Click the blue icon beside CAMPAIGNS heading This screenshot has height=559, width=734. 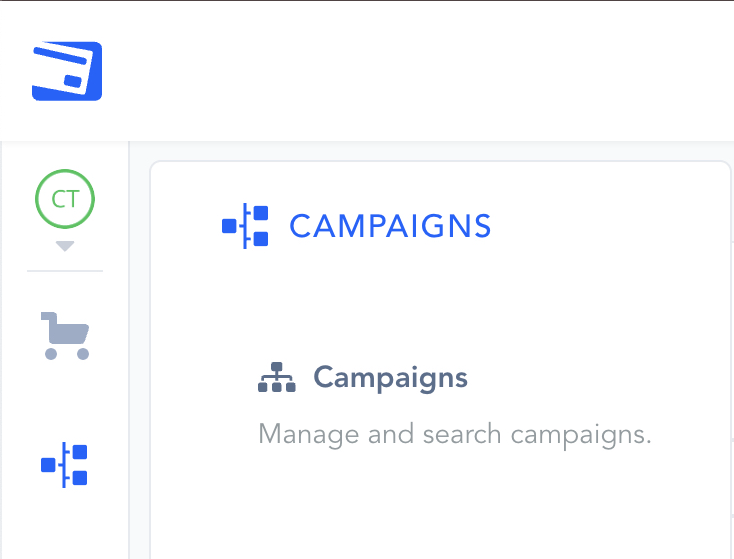(246, 226)
